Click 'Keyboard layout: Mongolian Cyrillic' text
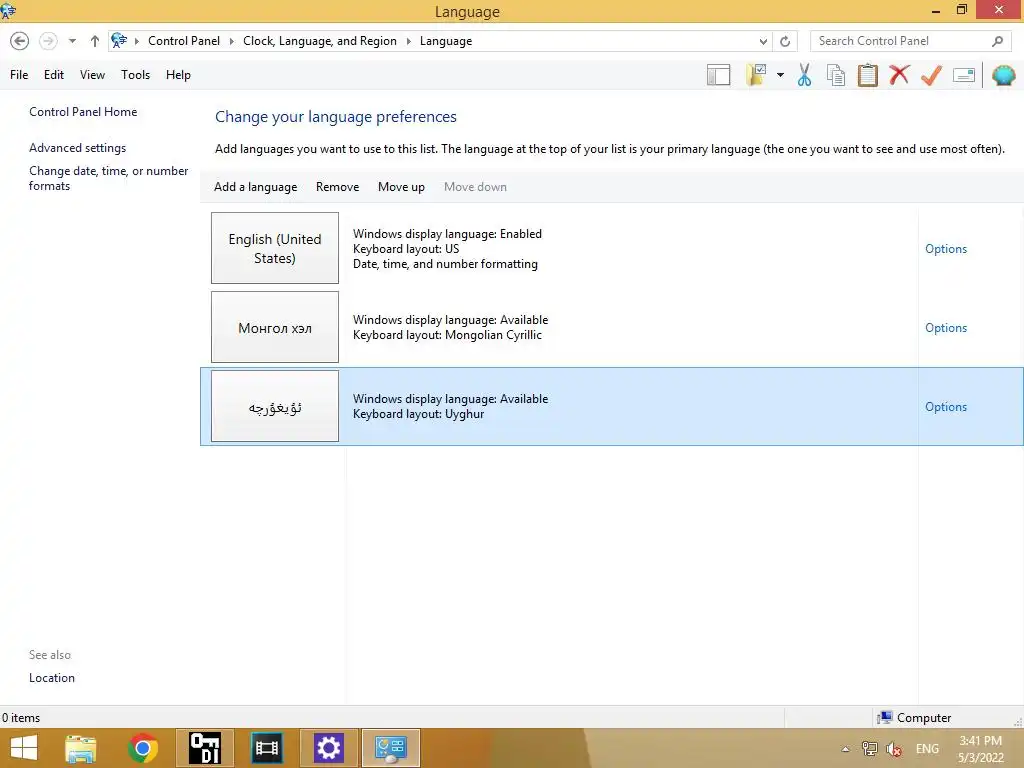 coord(447,335)
